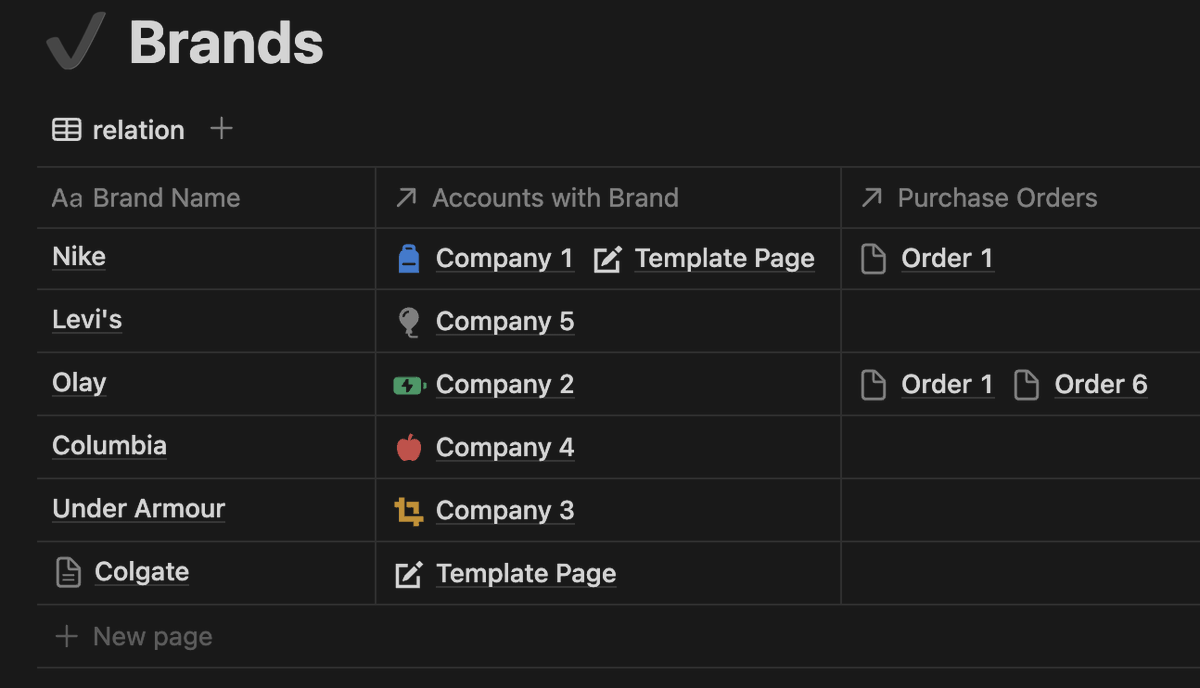
Task: Click the checkmark page icon beside Brands
Action: 76,41
